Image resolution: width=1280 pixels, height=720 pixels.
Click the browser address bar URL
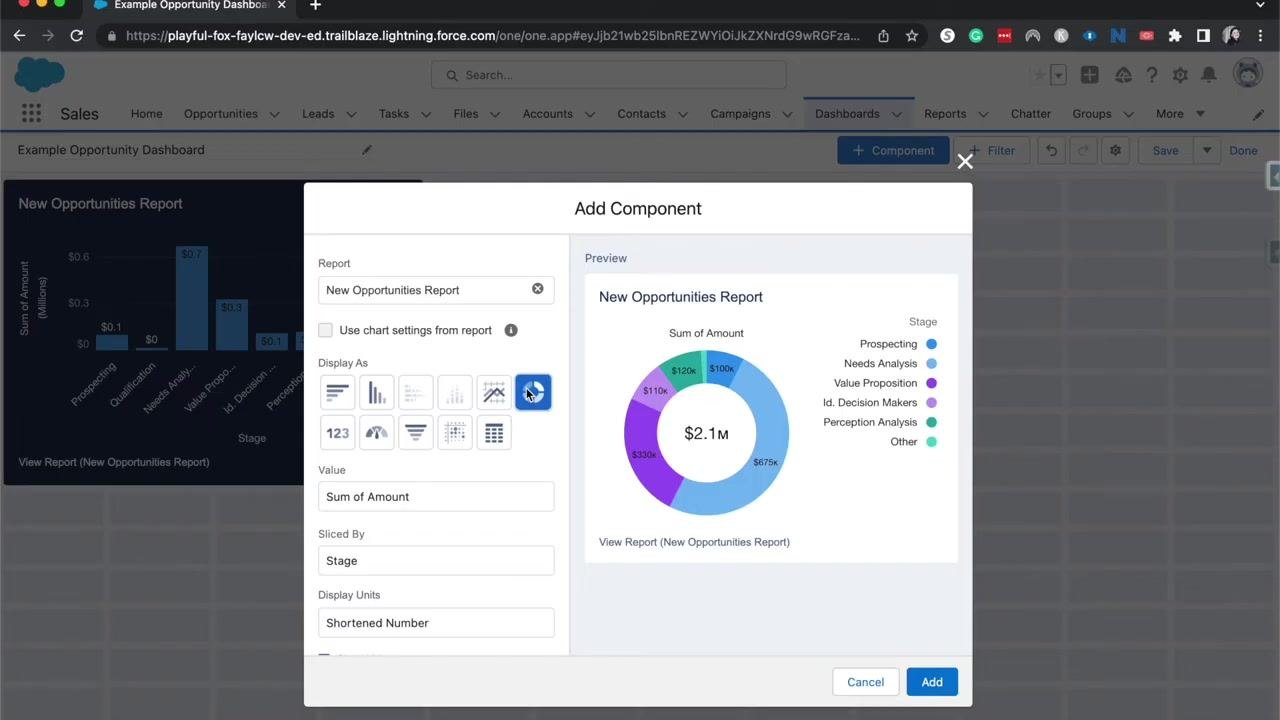click(492, 35)
